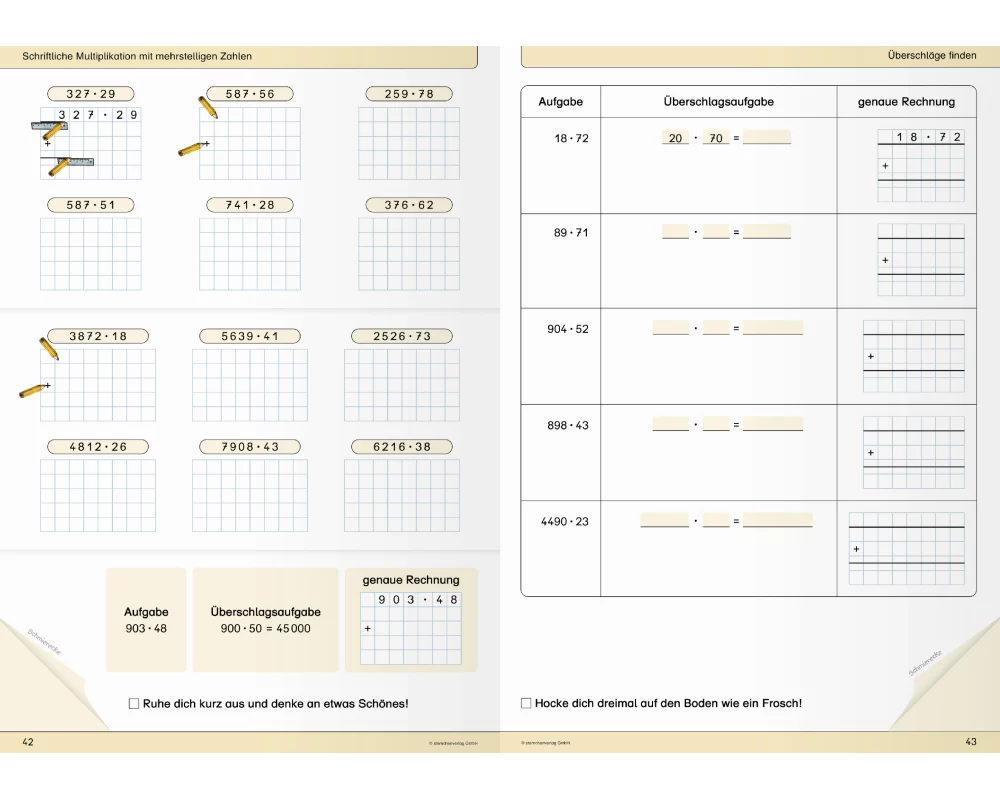Click the first factor blank in the 4490·23 row
The width and height of the screenshot is (1000, 800).
click(x=664, y=520)
